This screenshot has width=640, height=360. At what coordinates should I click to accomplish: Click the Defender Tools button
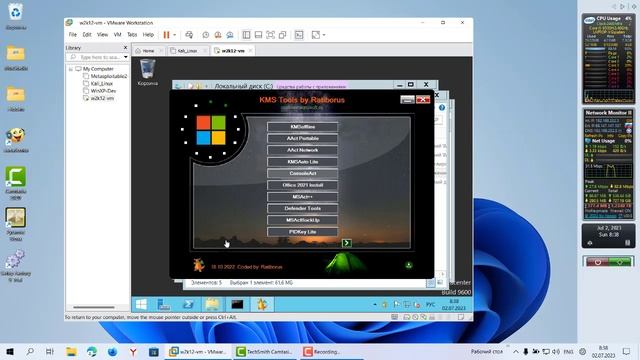coord(302,209)
